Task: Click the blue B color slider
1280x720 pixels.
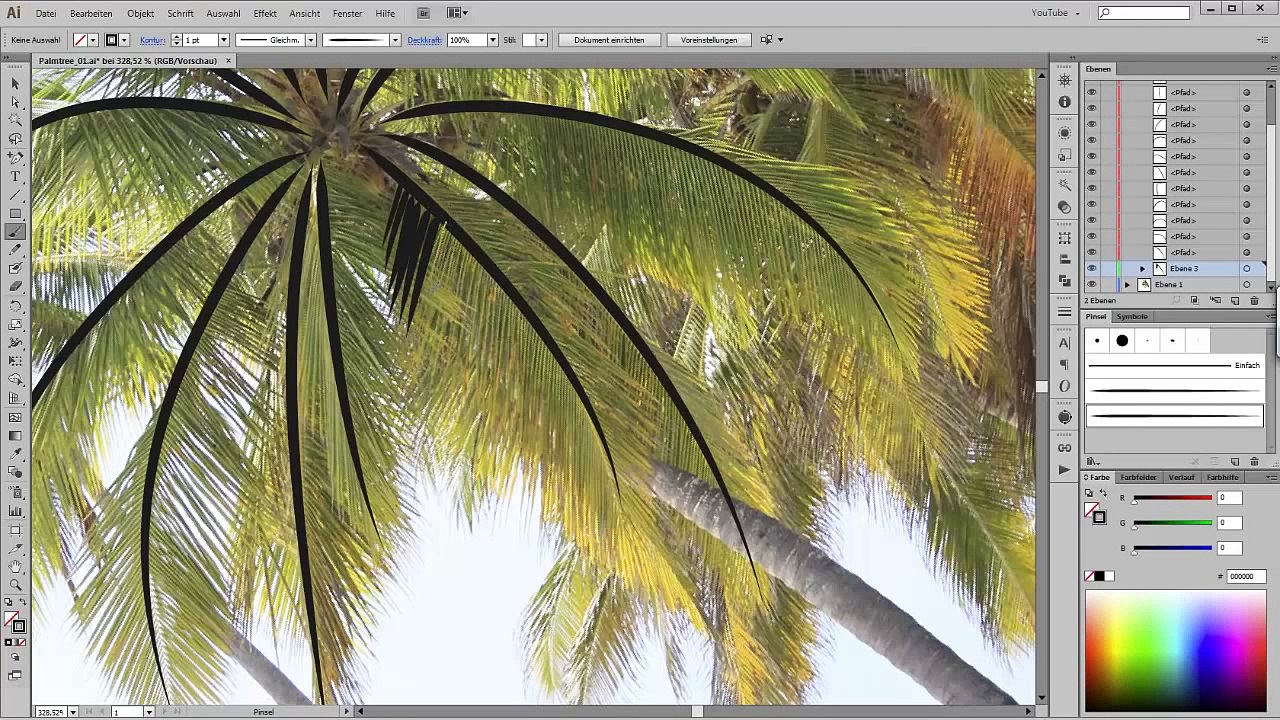Action: click(1172, 548)
